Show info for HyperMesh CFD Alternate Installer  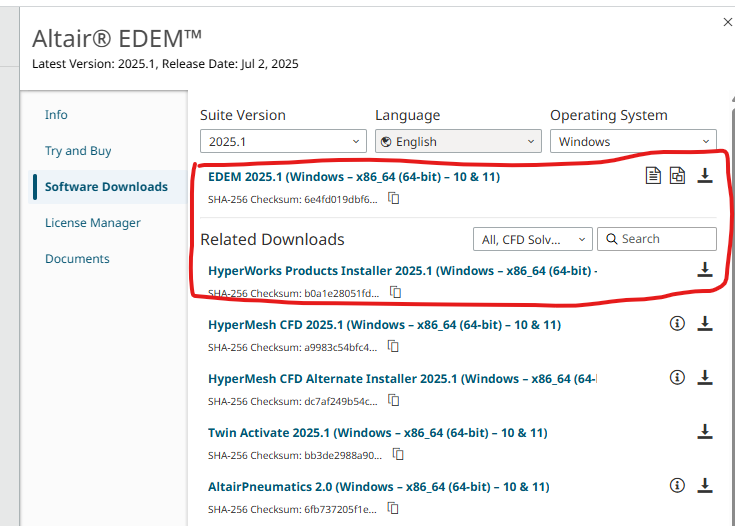[677, 377]
